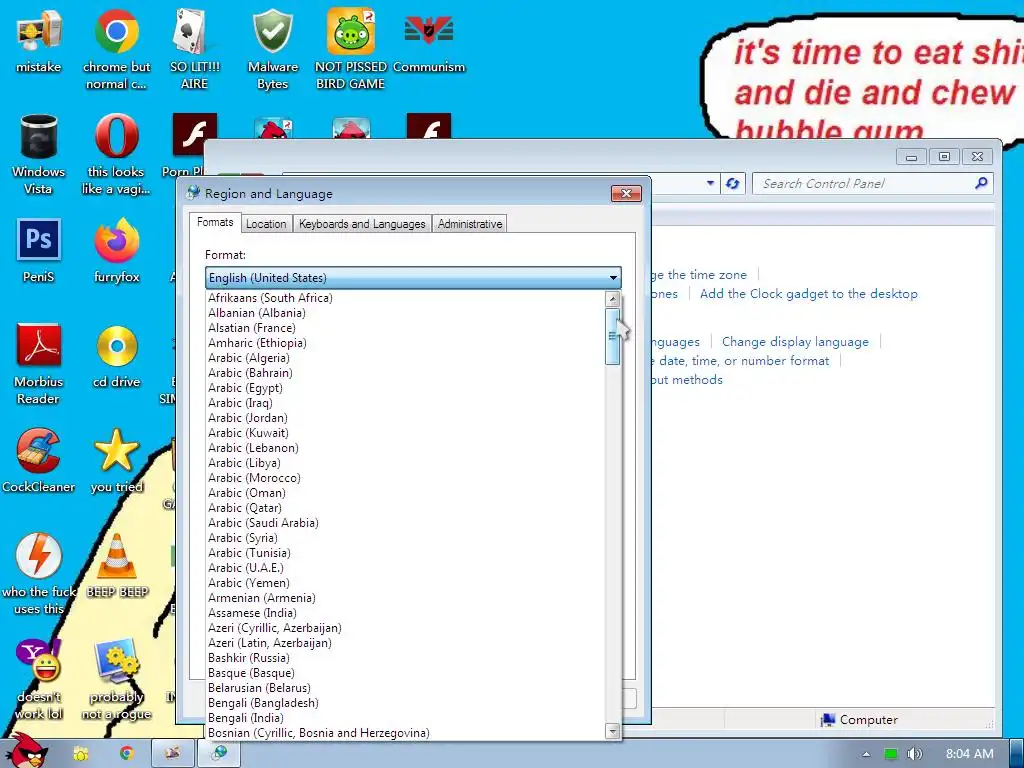Collapse the Format combo box arrow
The image size is (1024, 768).
pyautogui.click(x=613, y=278)
